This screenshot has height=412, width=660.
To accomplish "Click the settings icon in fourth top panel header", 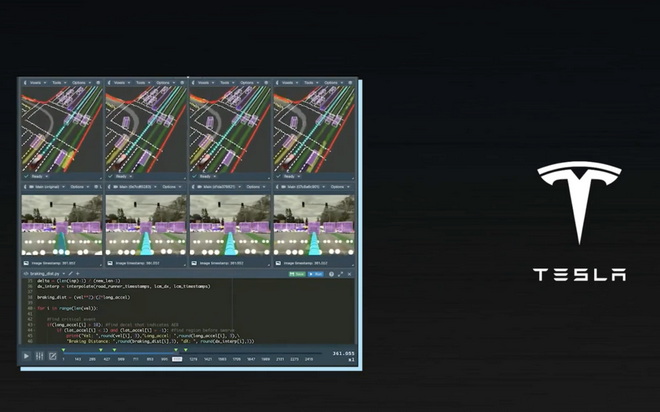I will pos(350,83).
